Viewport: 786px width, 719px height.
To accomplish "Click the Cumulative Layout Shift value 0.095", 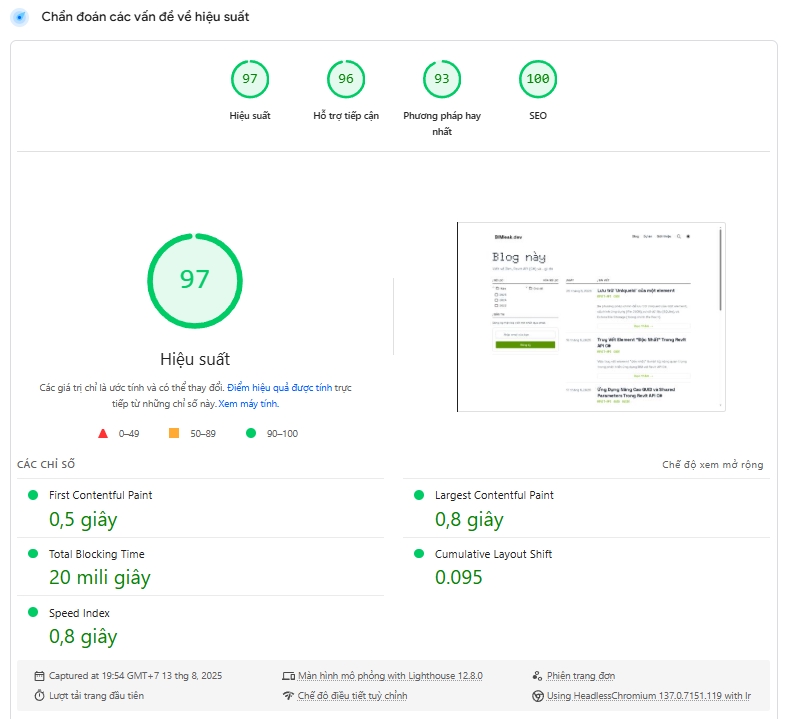I will coord(458,578).
